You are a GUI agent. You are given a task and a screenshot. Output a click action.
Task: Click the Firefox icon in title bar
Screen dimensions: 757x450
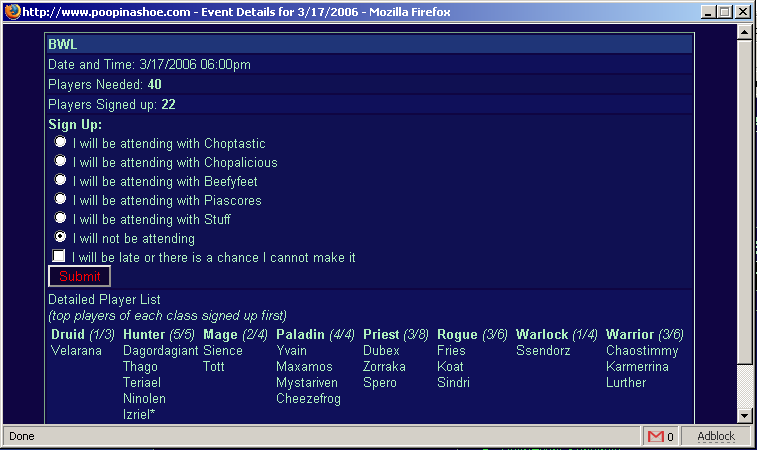pyautogui.click(x=13, y=11)
